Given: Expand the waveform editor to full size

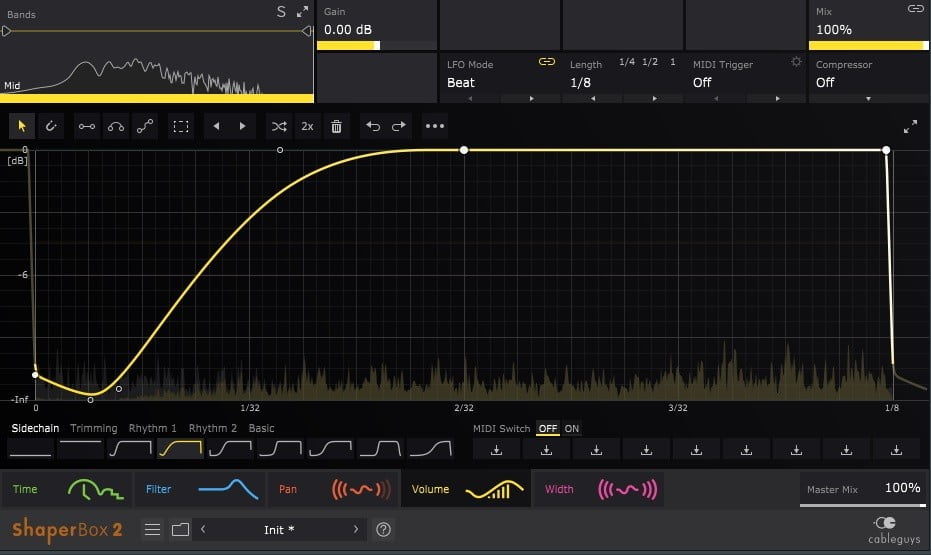Looking at the screenshot, I should (x=910, y=126).
